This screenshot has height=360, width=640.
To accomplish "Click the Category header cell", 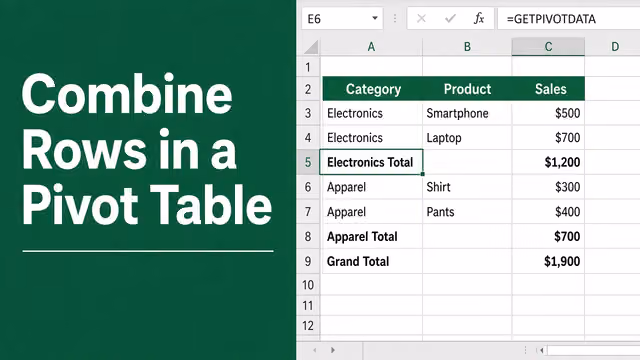I will pos(373,89).
